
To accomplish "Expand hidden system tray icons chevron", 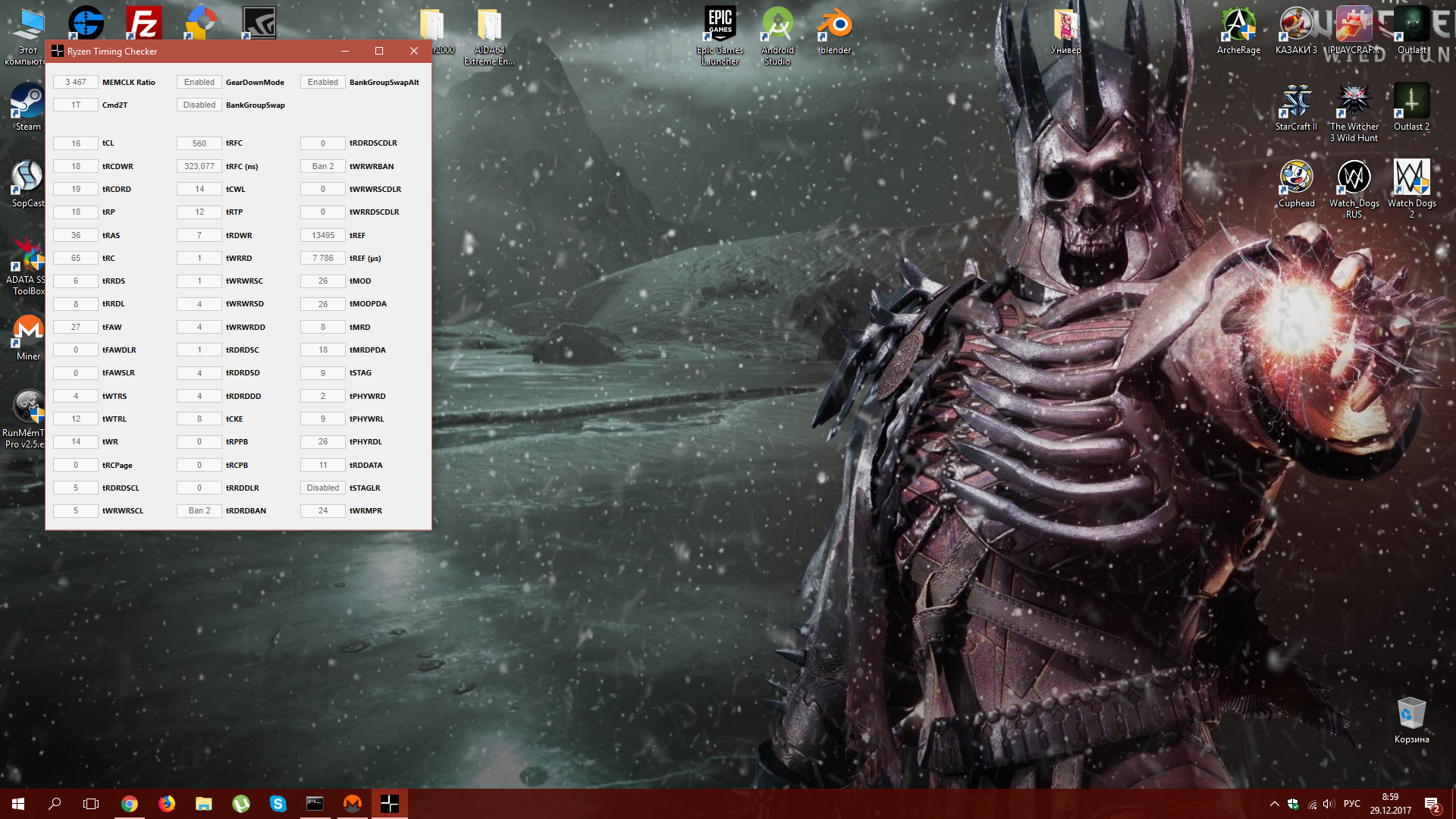I will [1274, 804].
